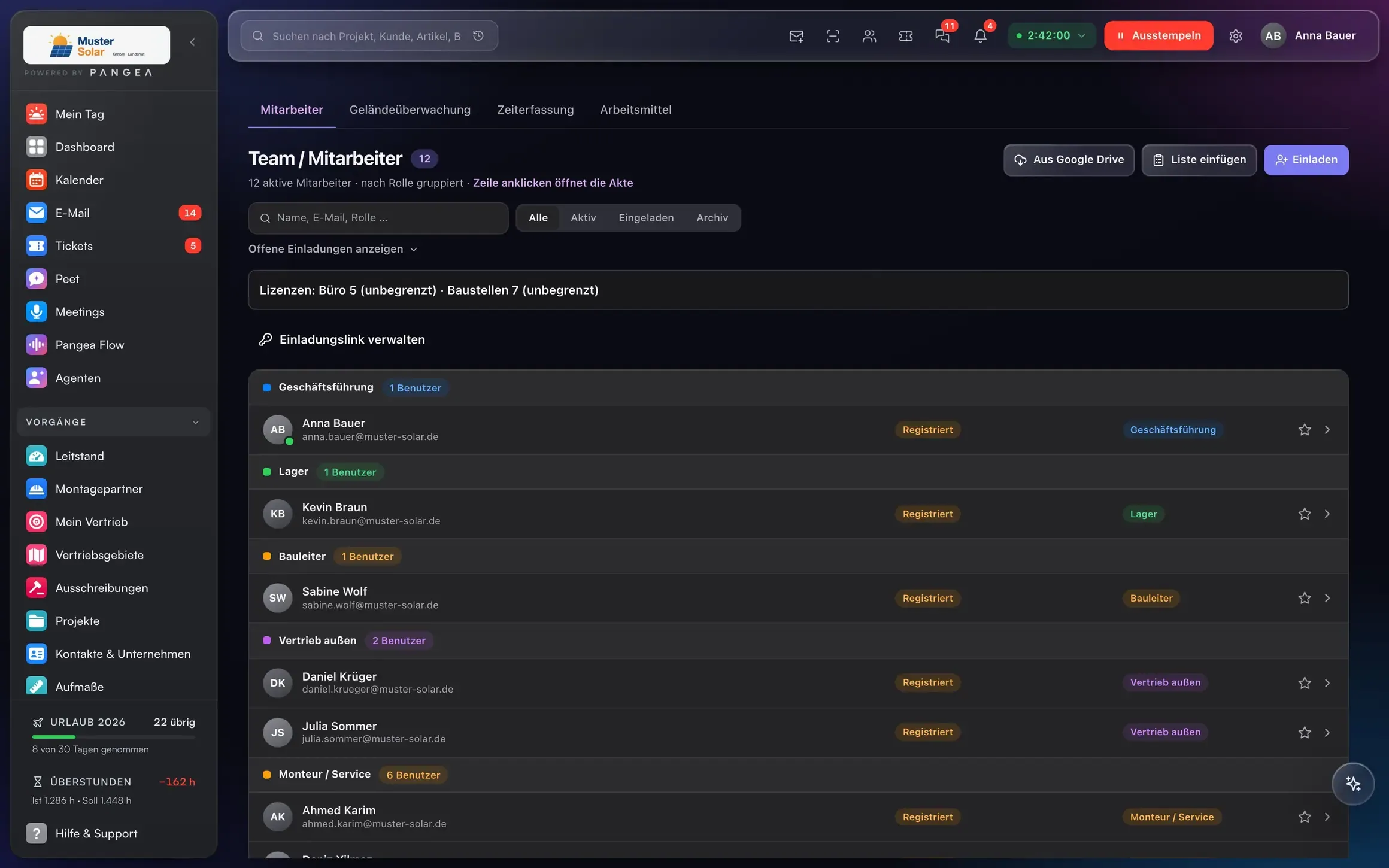1389x868 pixels.
Task: Open Anna Bauer's row chevron
Action: click(x=1327, y=430)
